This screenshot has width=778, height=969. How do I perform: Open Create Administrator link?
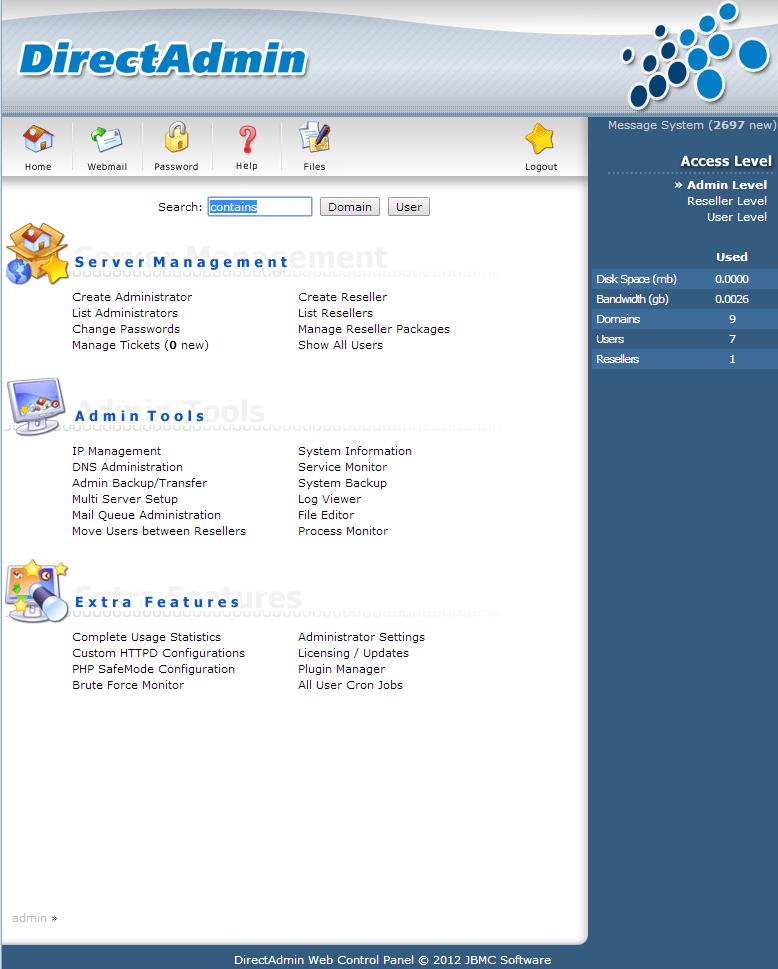coord(132,297)
